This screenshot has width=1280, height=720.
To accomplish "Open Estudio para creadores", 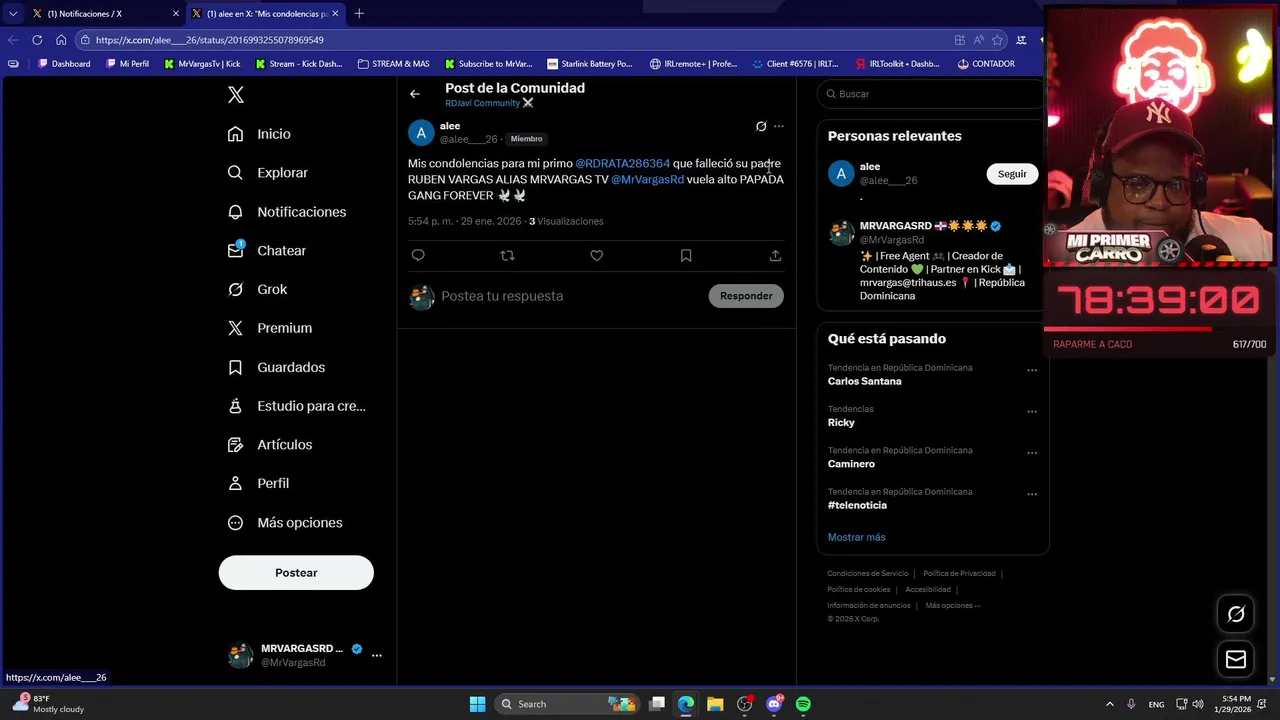I will pos(297,406).
